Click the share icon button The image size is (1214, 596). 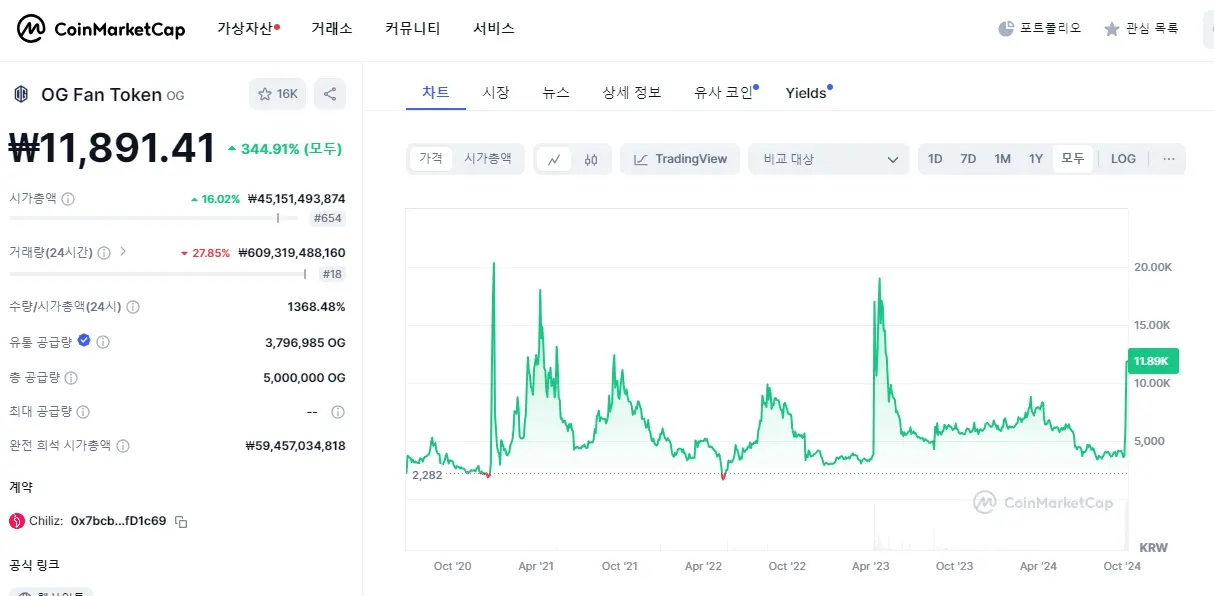coord(330,94)
